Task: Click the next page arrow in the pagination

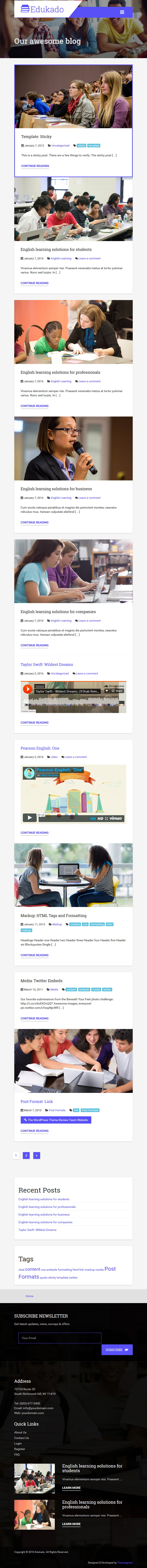Action: 37,1155
